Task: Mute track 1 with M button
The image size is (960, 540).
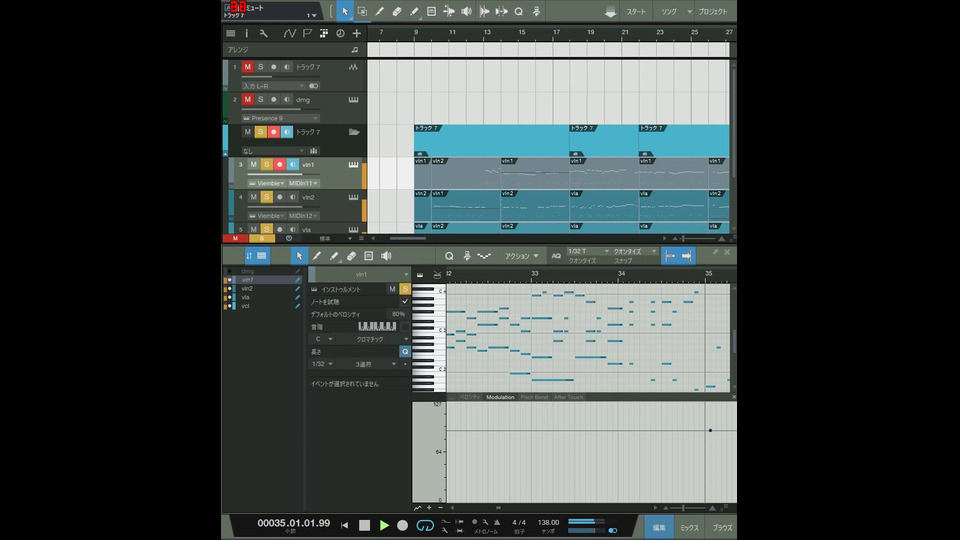Action: [x=247, y=67]
